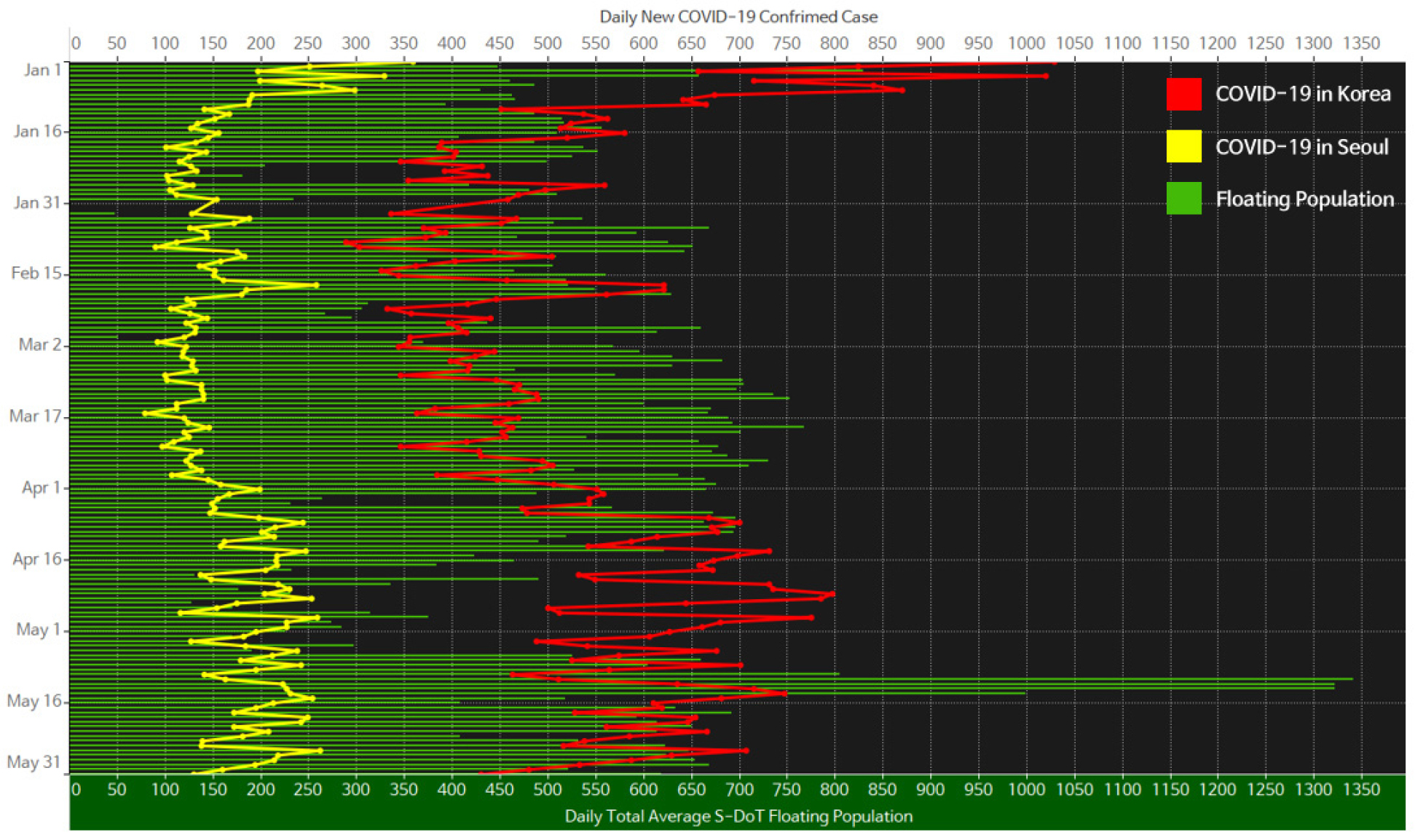1415x840 pixels.
Task: Click the chart title Daily New COVID-19 Confirmed Case
Action: [738, 16]
